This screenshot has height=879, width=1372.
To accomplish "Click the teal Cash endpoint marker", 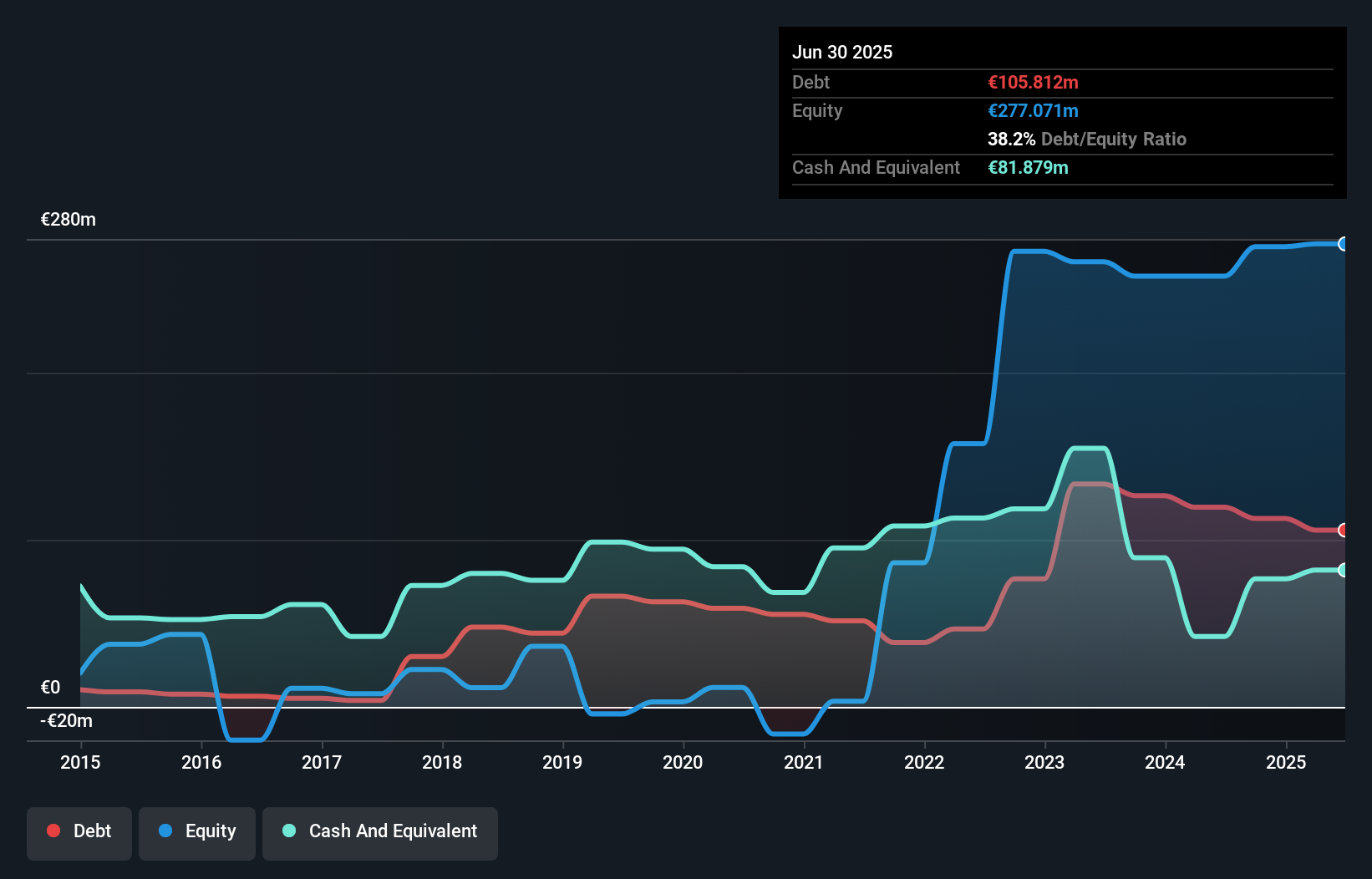I will click(x=1344, y=570).
